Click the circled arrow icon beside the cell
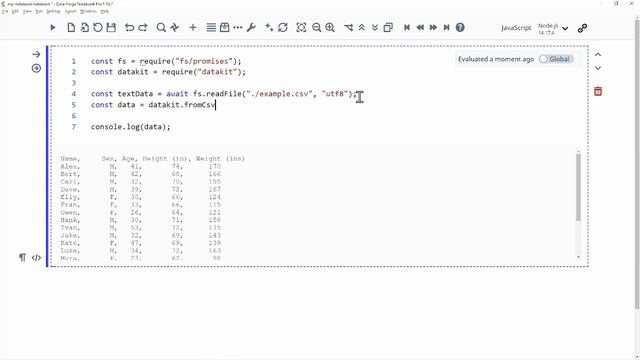The width and height of the screenshot is (640, 360). pyautogui.click(x=36, y=68)
